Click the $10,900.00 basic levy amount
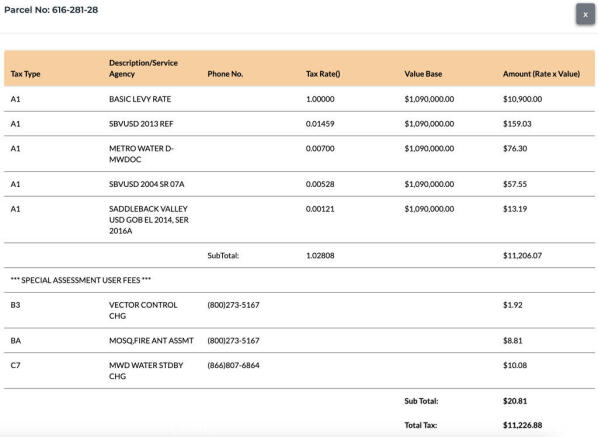This screenshot has width=598, height=437. coord(522,99)
